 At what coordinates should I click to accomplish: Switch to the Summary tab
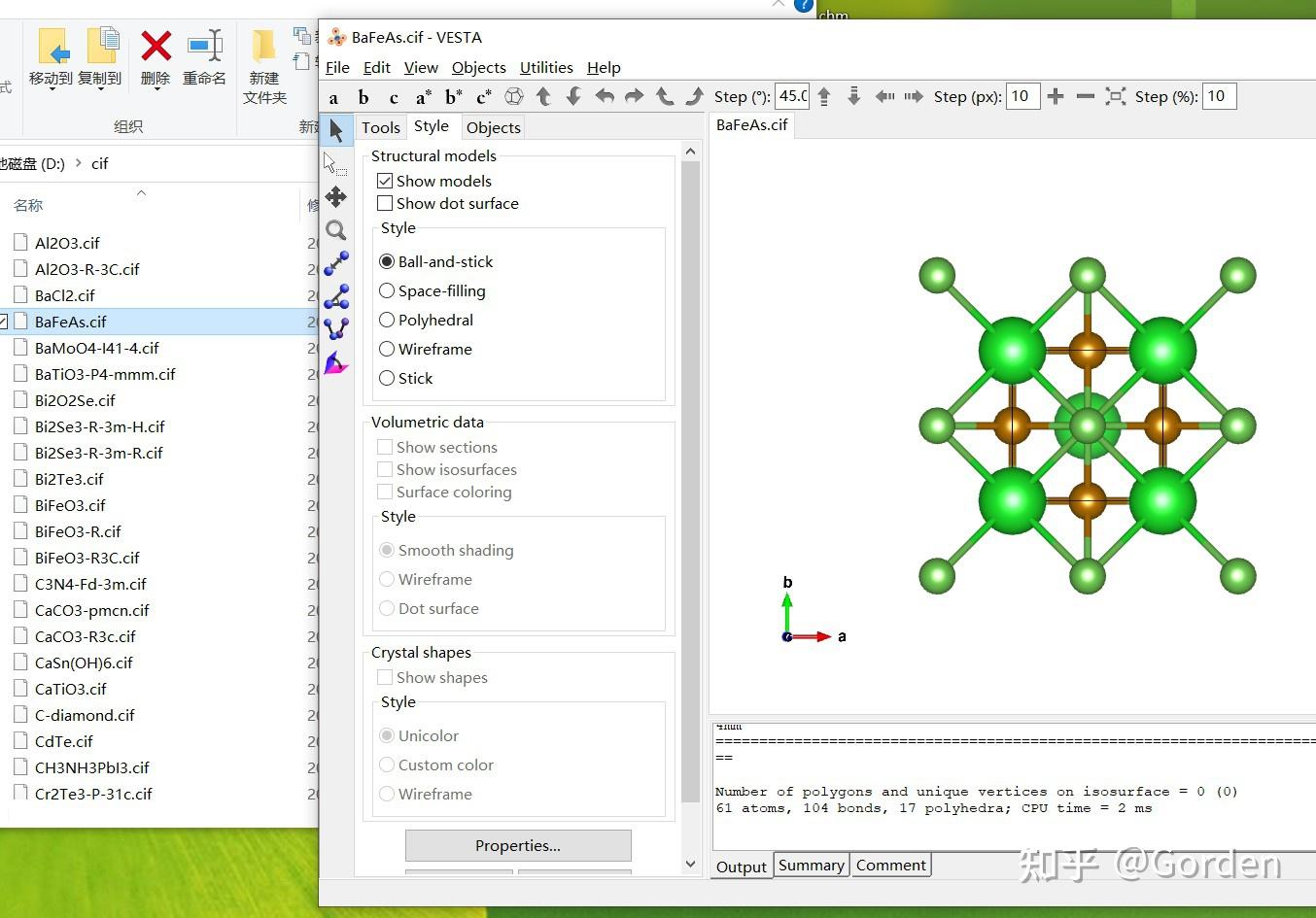pyautogui.click(x=811, y=866)
